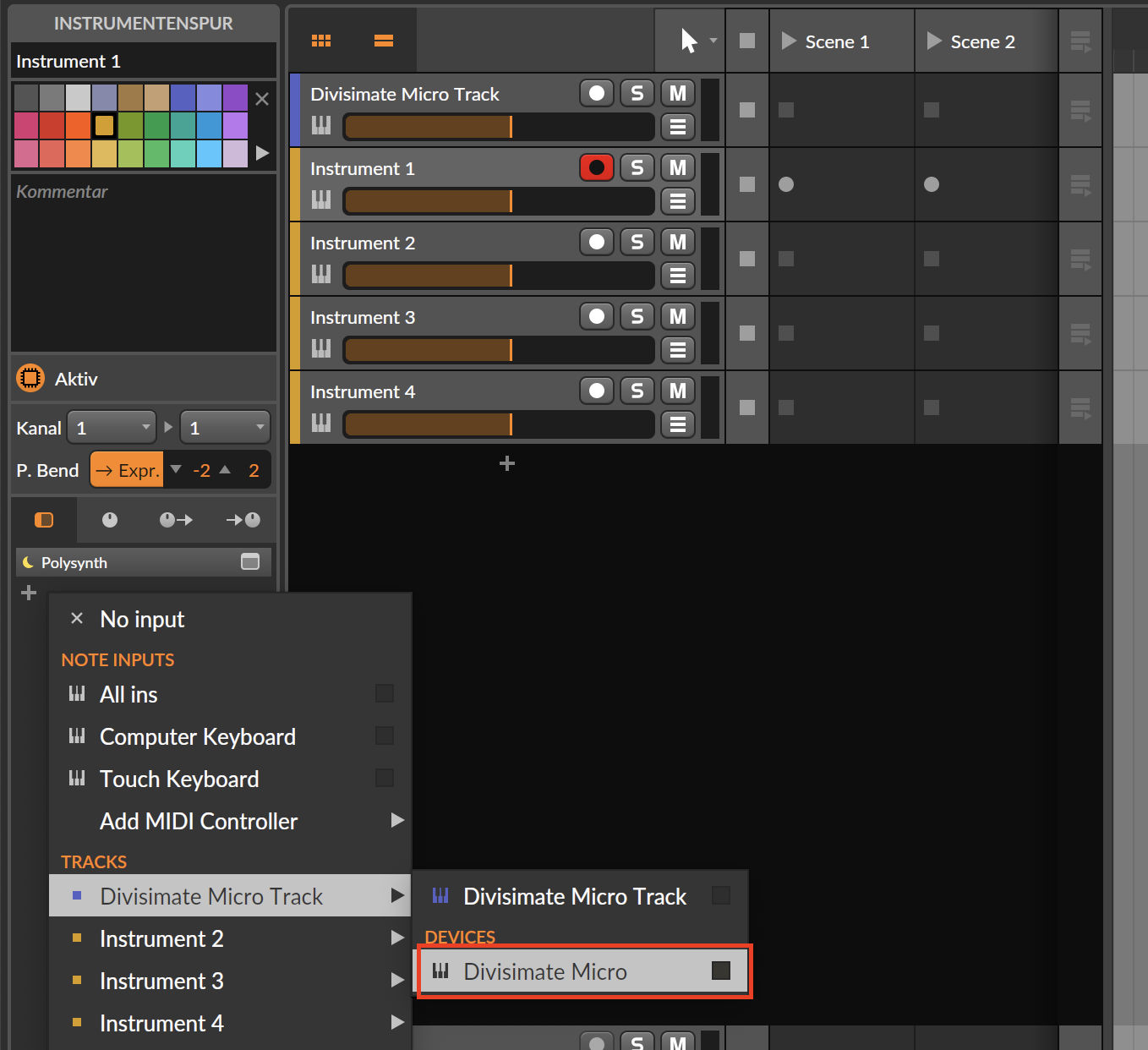Add a new track with plus icon
1148x1050 pixels.
pos(507,463)
